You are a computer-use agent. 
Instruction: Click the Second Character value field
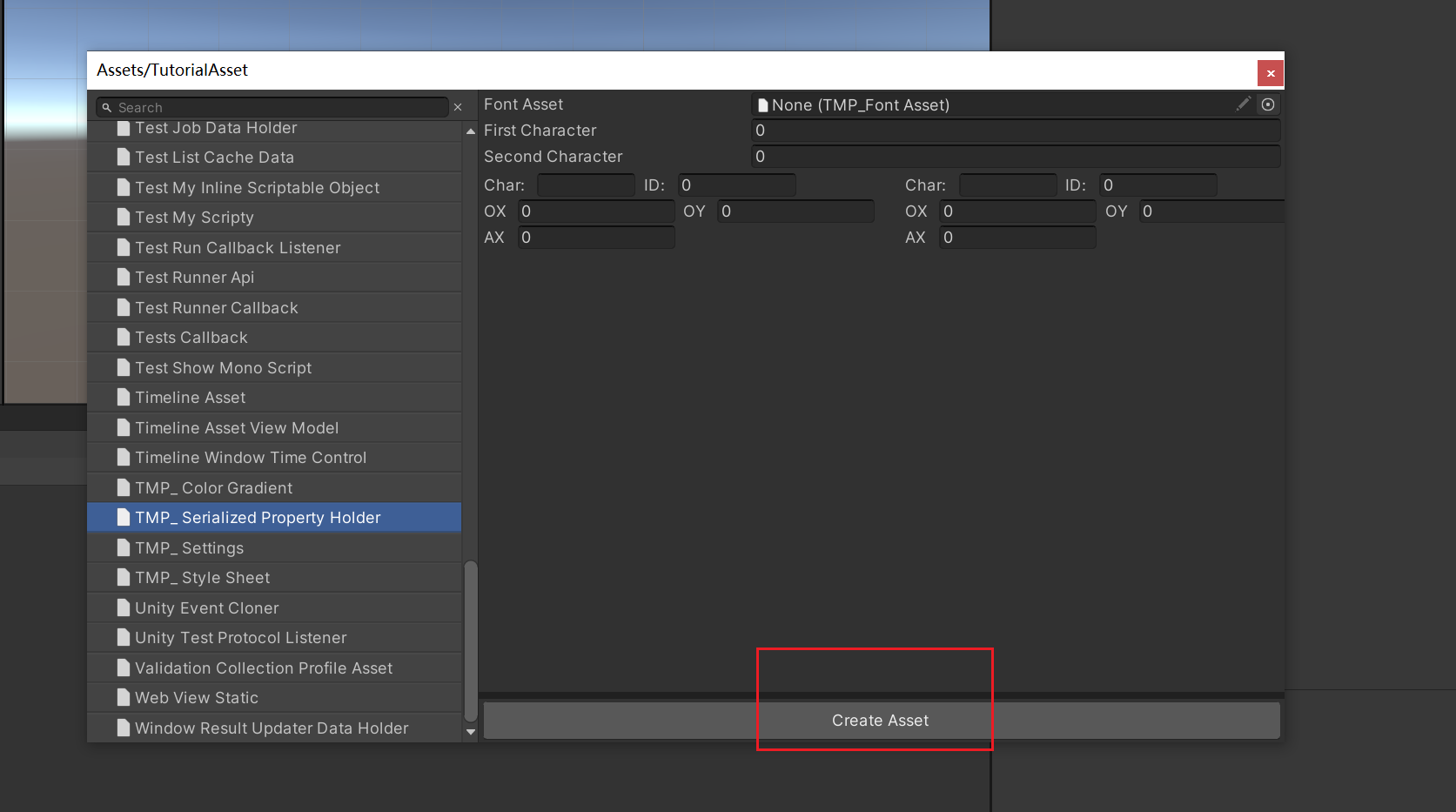pos(1016,157)
